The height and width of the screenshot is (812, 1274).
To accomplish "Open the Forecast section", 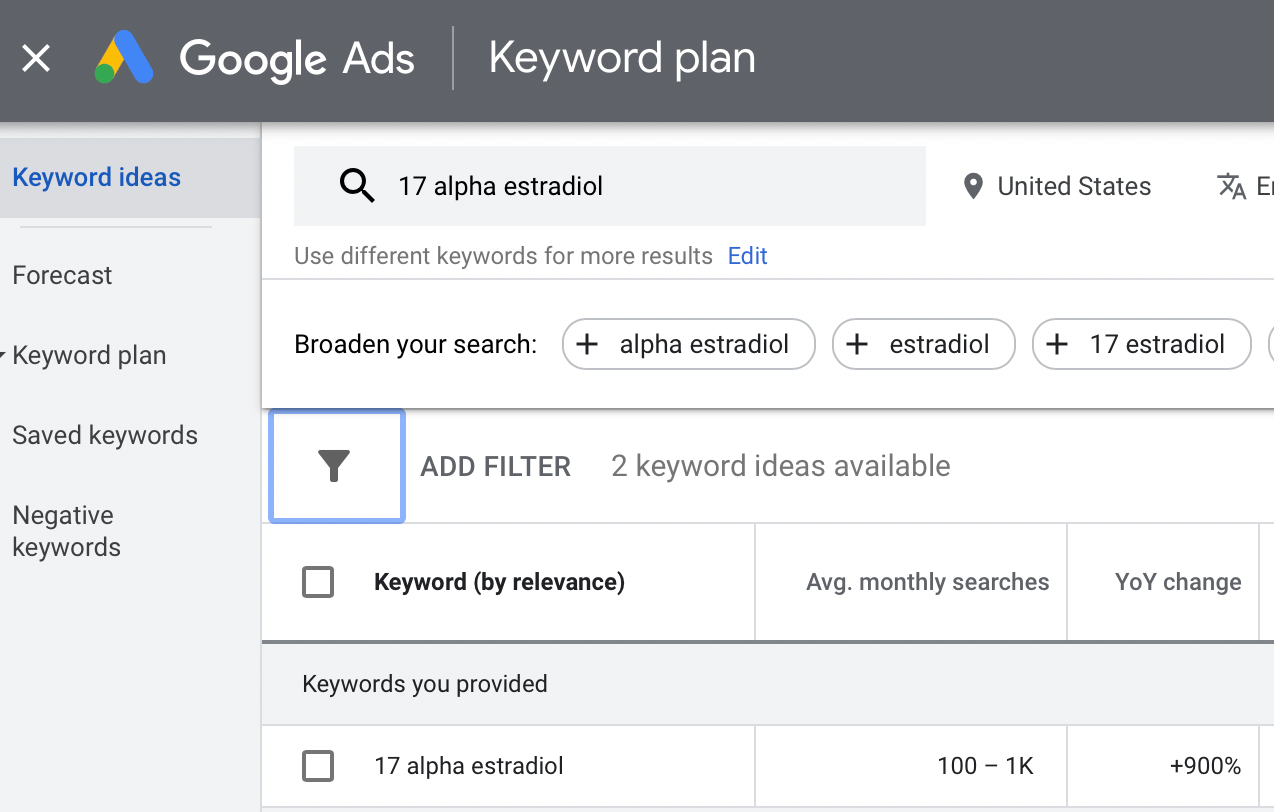I will pyautogui.click(x=62, y=275).
